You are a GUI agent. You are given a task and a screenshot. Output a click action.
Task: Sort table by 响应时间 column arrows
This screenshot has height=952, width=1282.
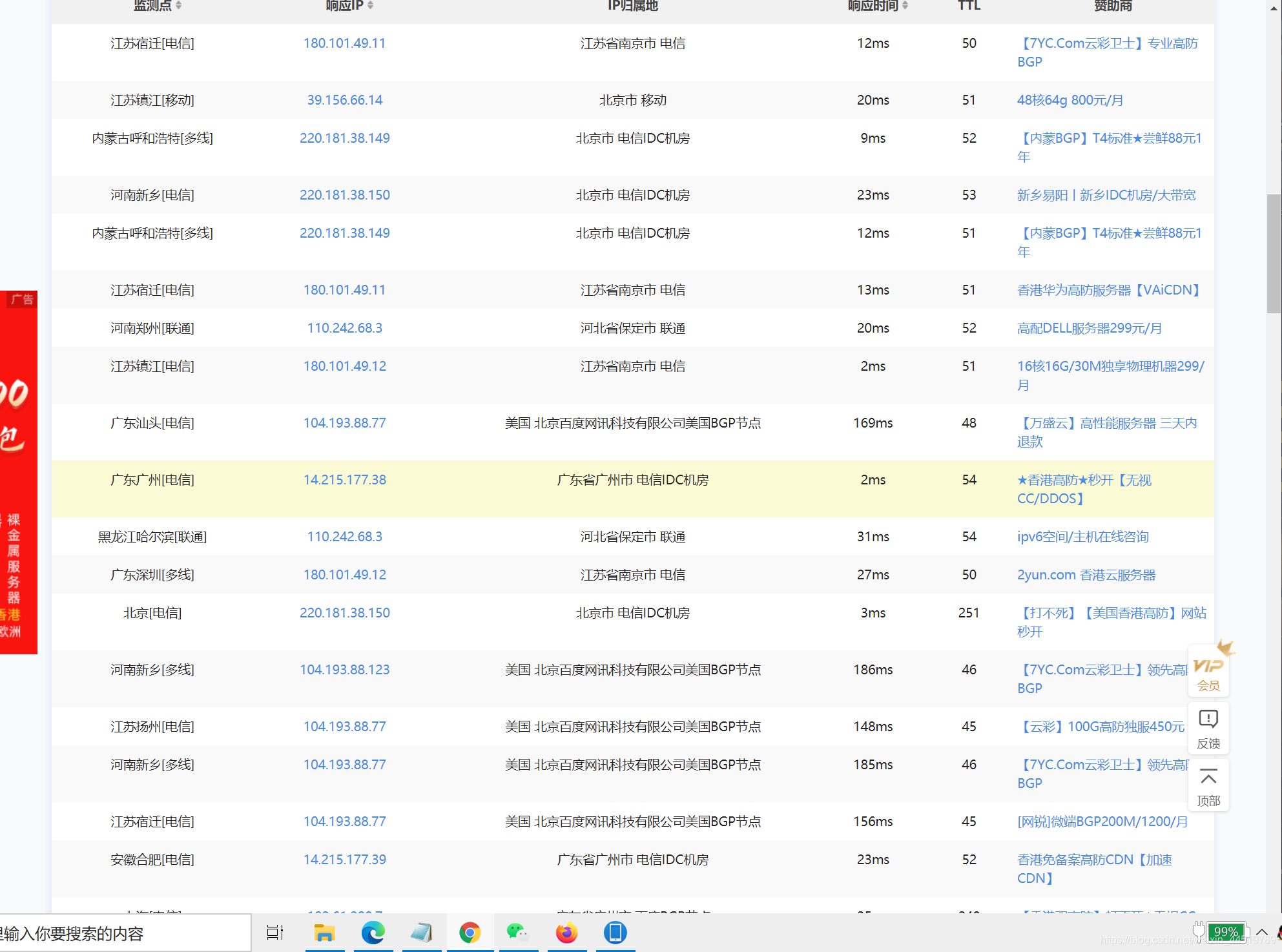pyautogui.click(x=905, y=5)
